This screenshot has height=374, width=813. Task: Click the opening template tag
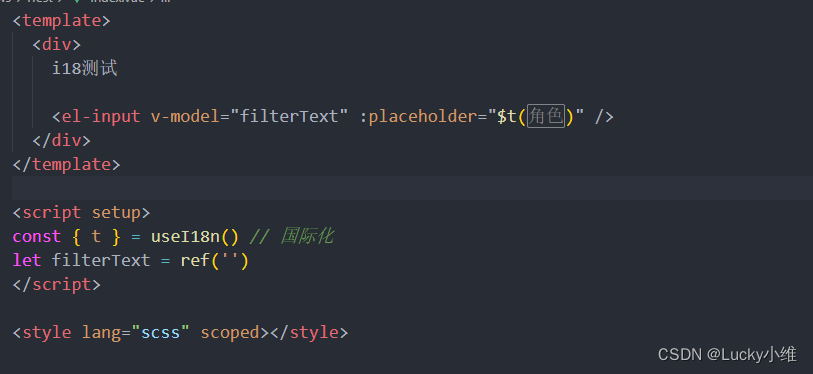[62, 21]
